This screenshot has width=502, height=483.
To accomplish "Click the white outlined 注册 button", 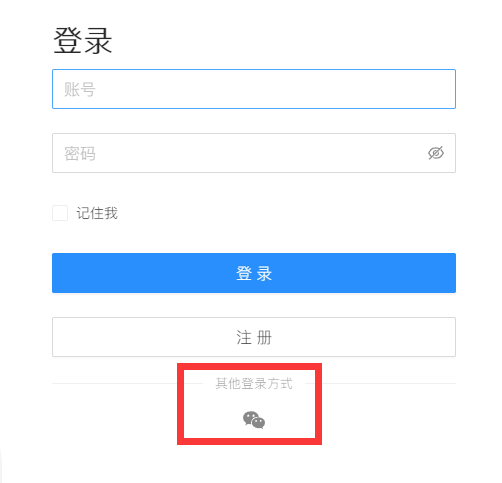I will point(254,337).
